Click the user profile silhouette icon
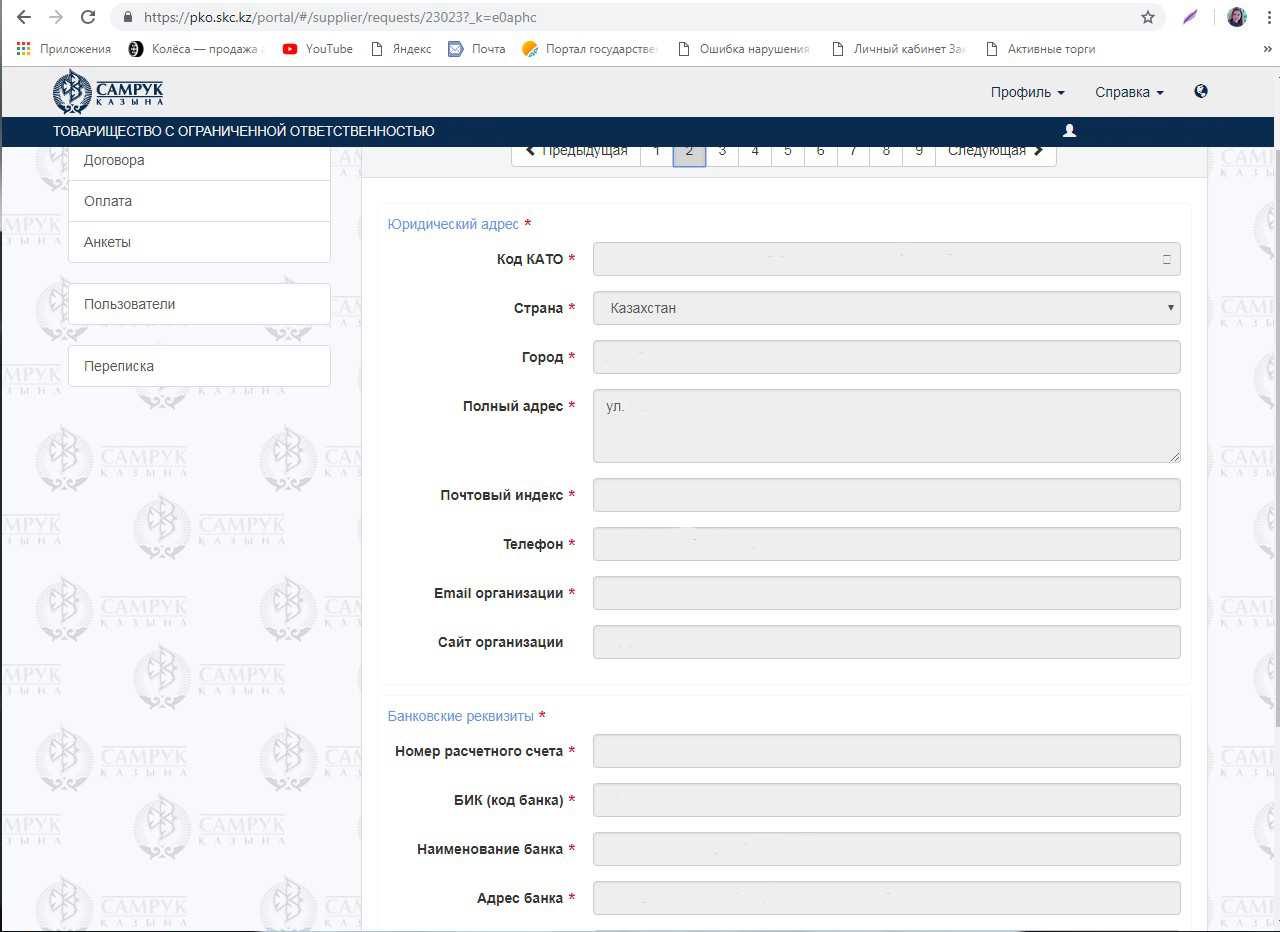 [1069, 131]
